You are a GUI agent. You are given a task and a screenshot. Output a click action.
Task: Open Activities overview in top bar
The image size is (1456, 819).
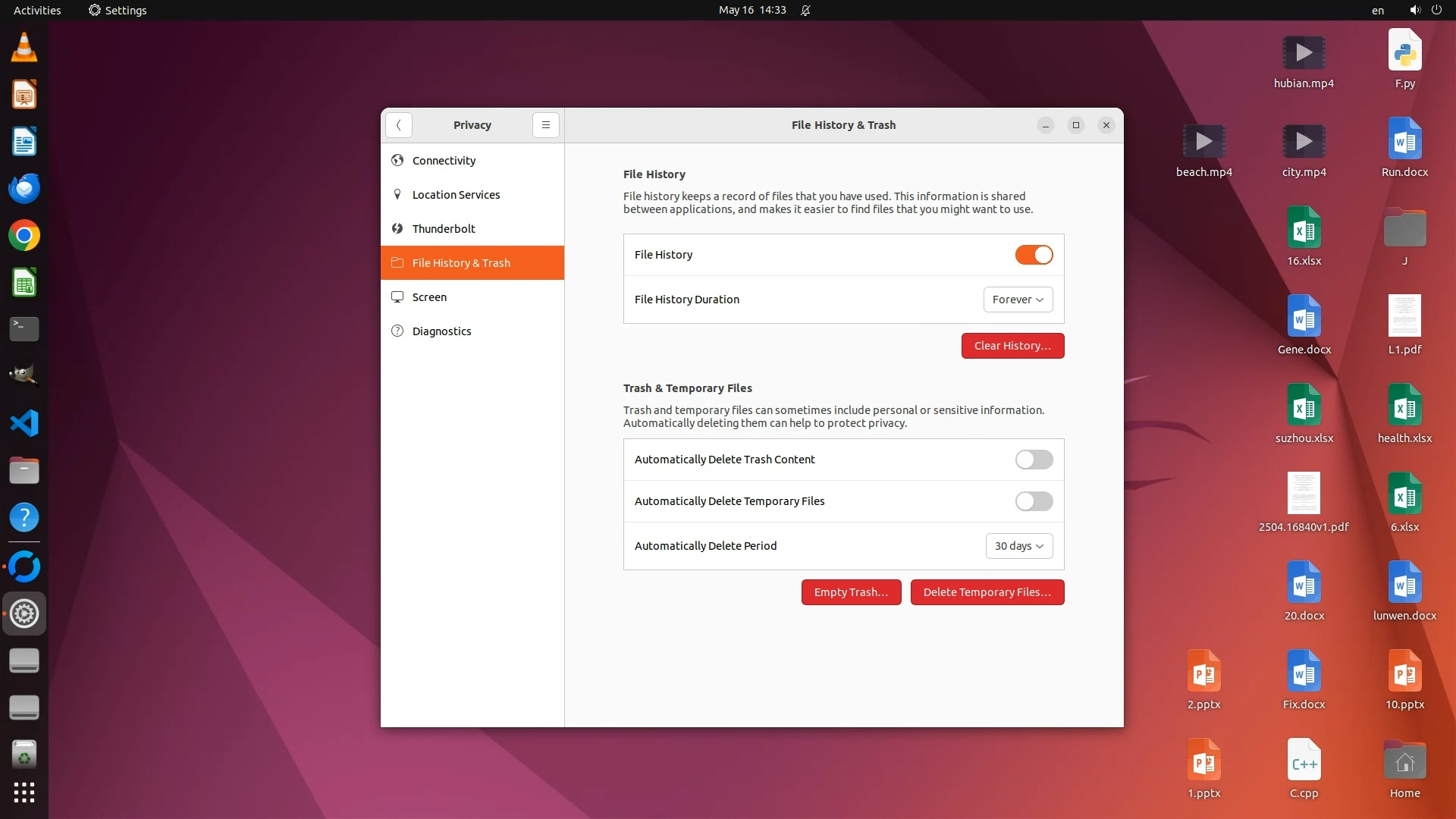point(37,10)
